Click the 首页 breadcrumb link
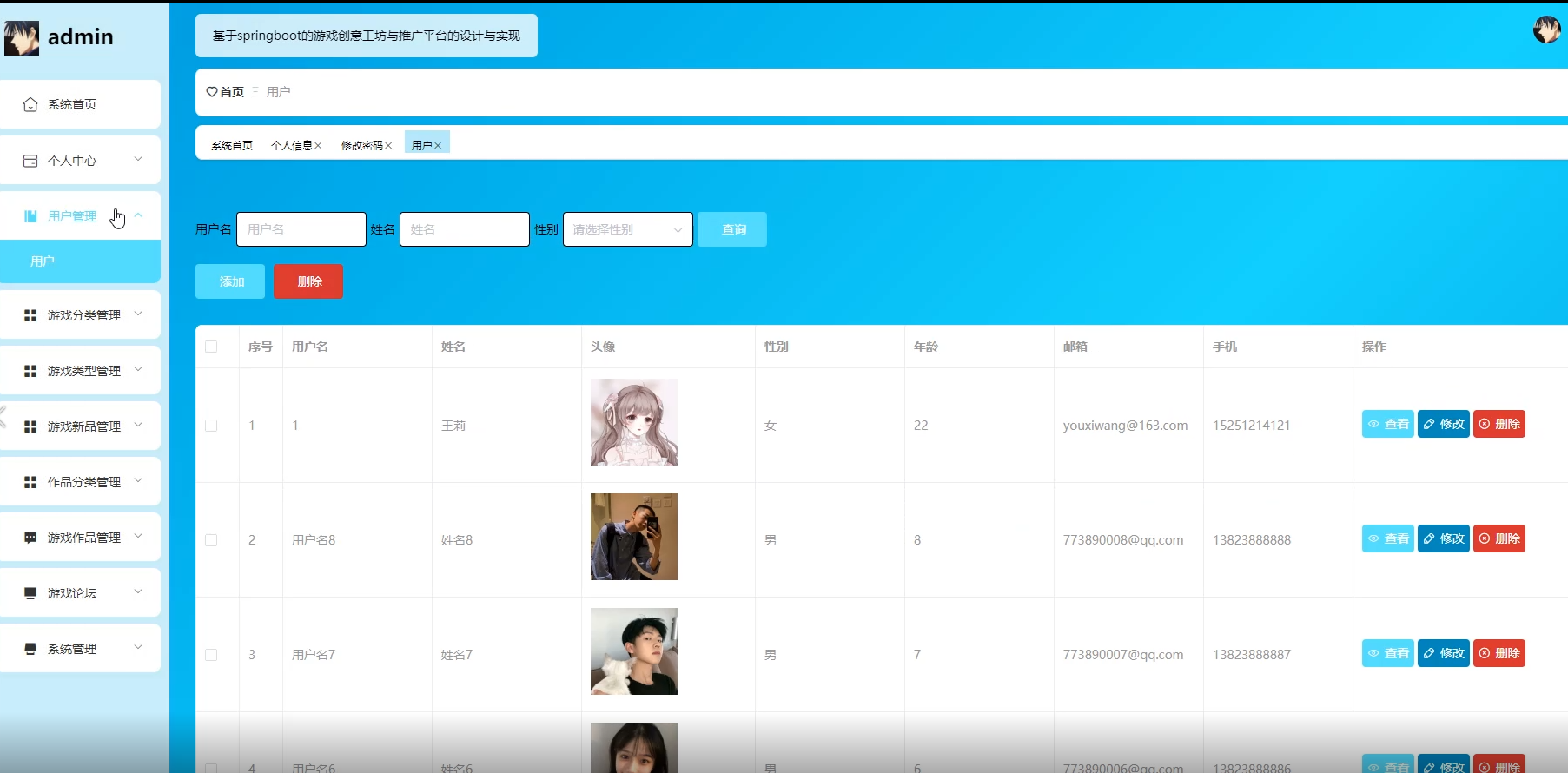Screen dimensions: 1568x773 coord(232,92)
